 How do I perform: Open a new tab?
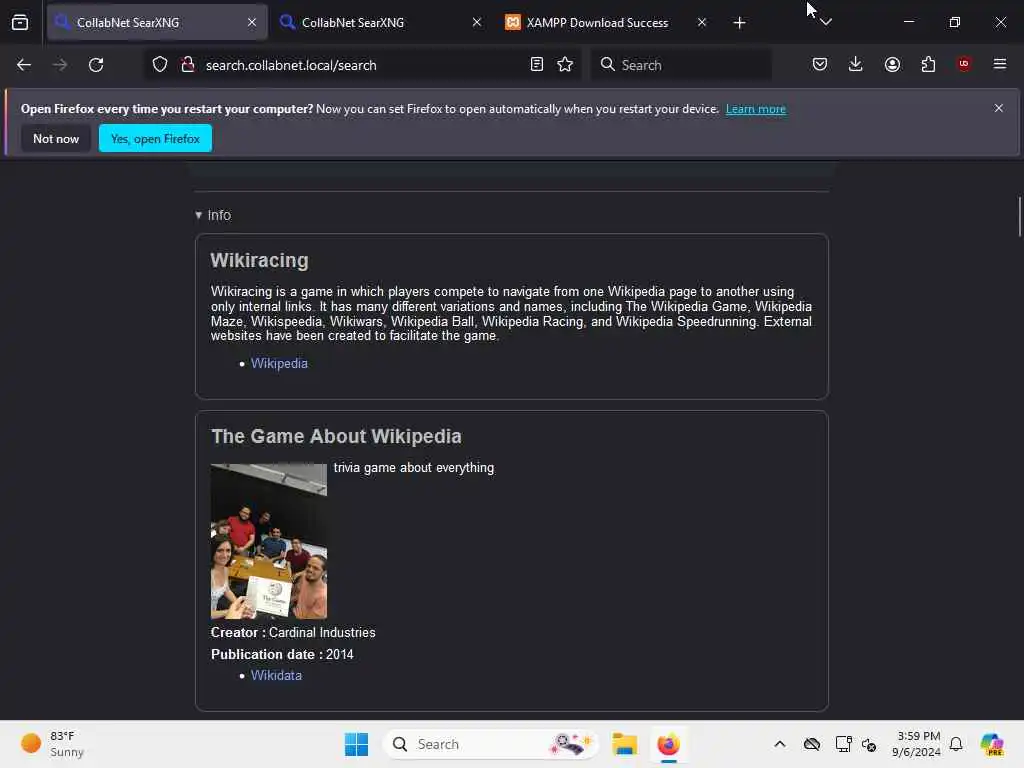[x=739, y=23]
